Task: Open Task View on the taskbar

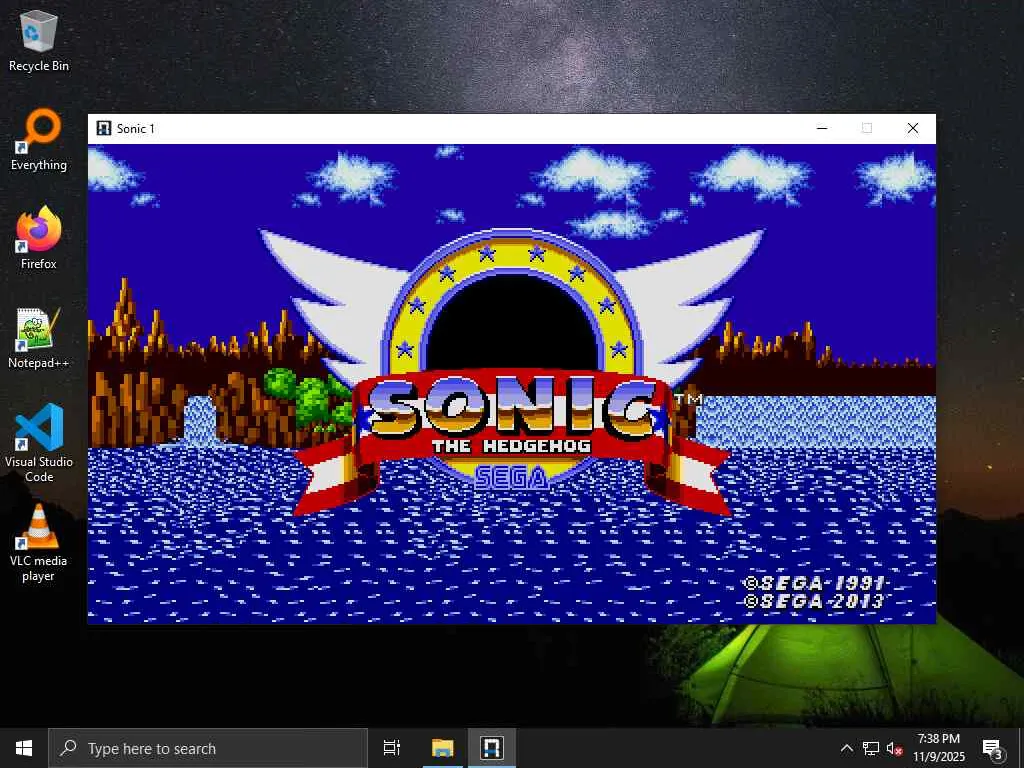Action: tap(392, 748)
